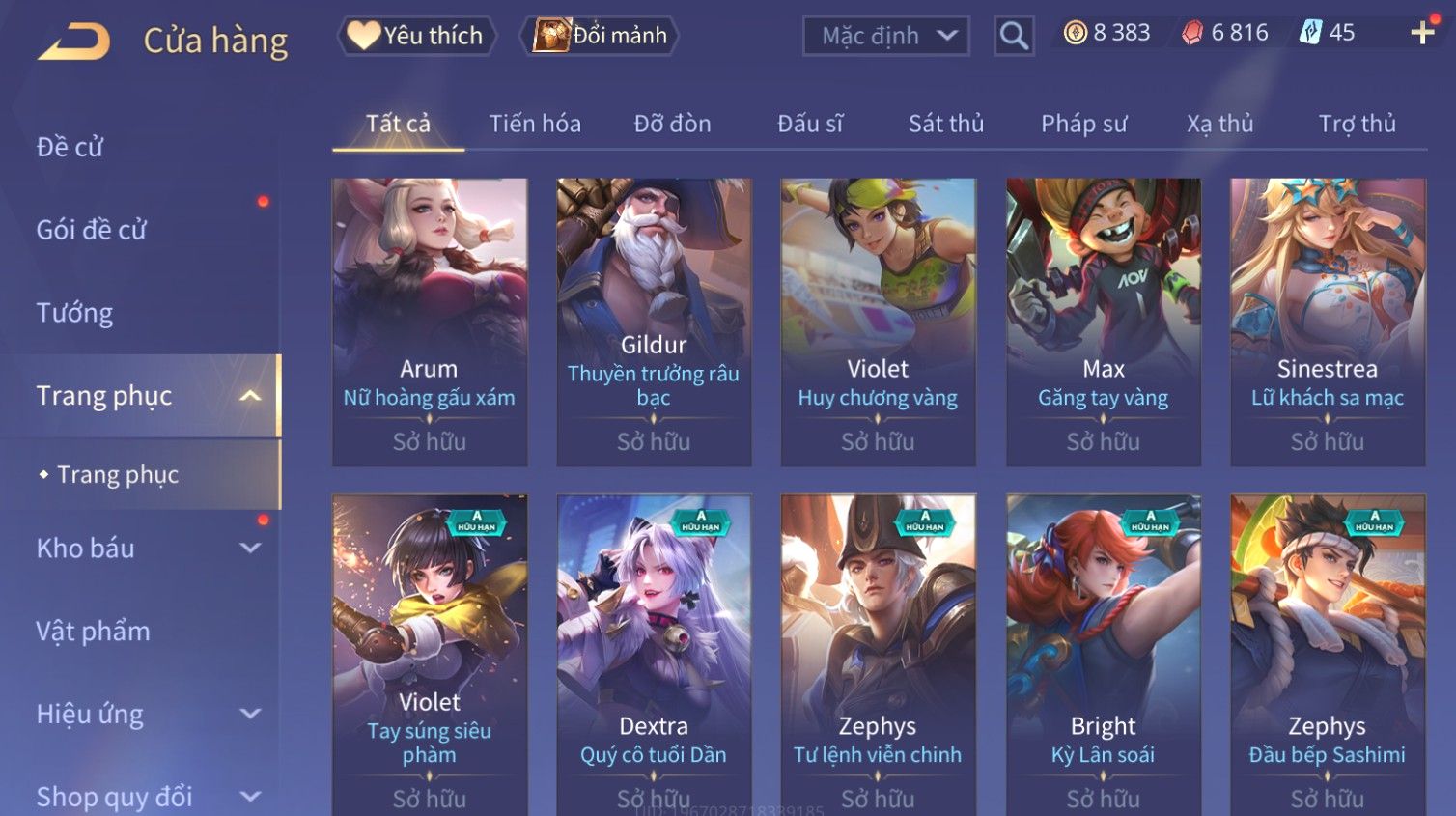This screenshot has height=816, width=1456.
Task: Select the Arum Nữ hoàng gấu xám skin
Action: (x=430, y=322)
